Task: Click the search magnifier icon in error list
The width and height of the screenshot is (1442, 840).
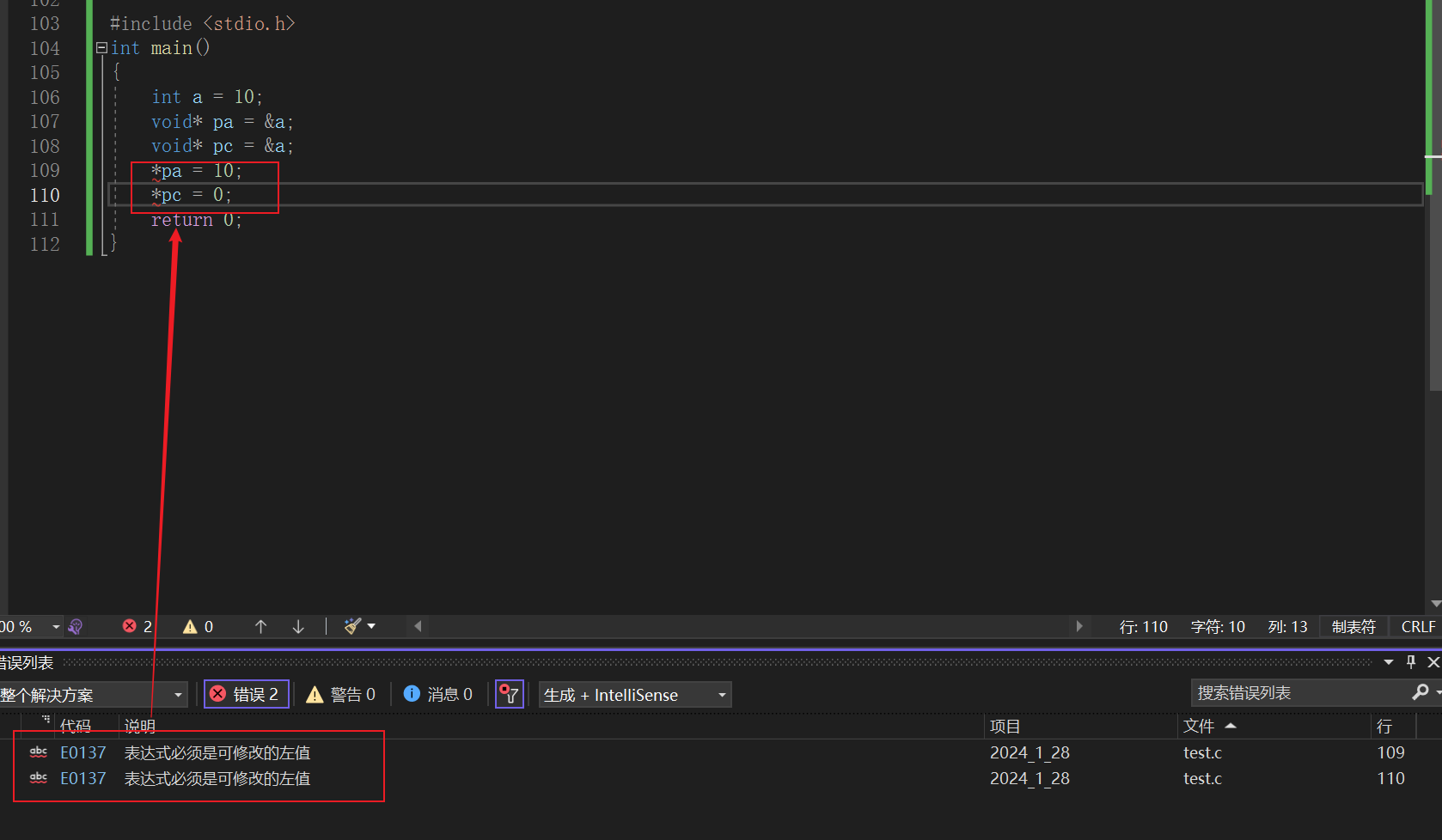Action: click(x=1421, y=691)
